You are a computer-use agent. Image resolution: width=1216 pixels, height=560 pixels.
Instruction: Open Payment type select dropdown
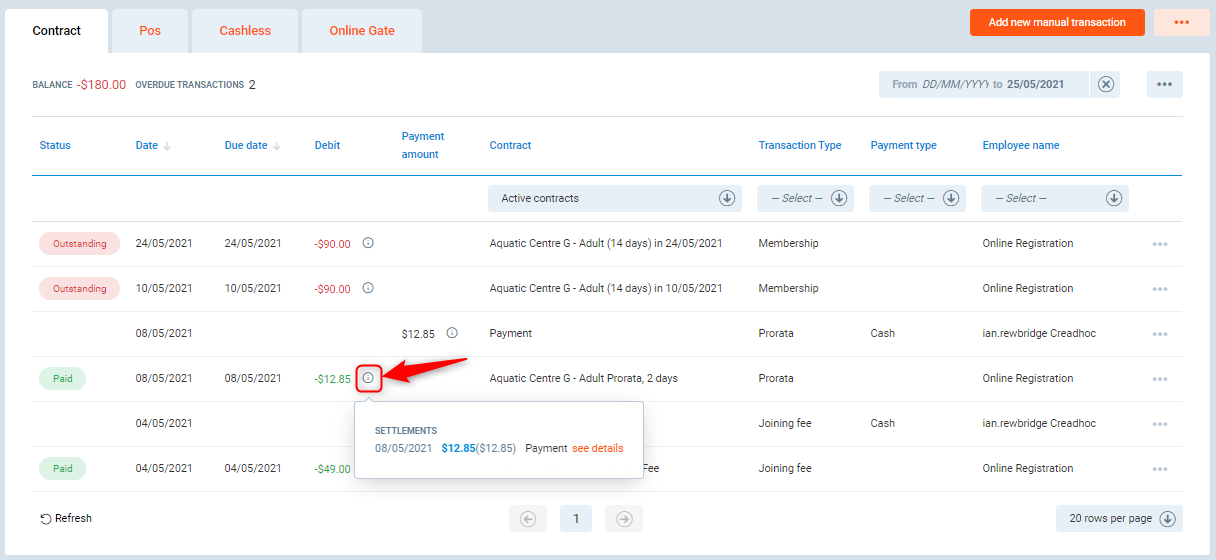[x=951, y=198]
